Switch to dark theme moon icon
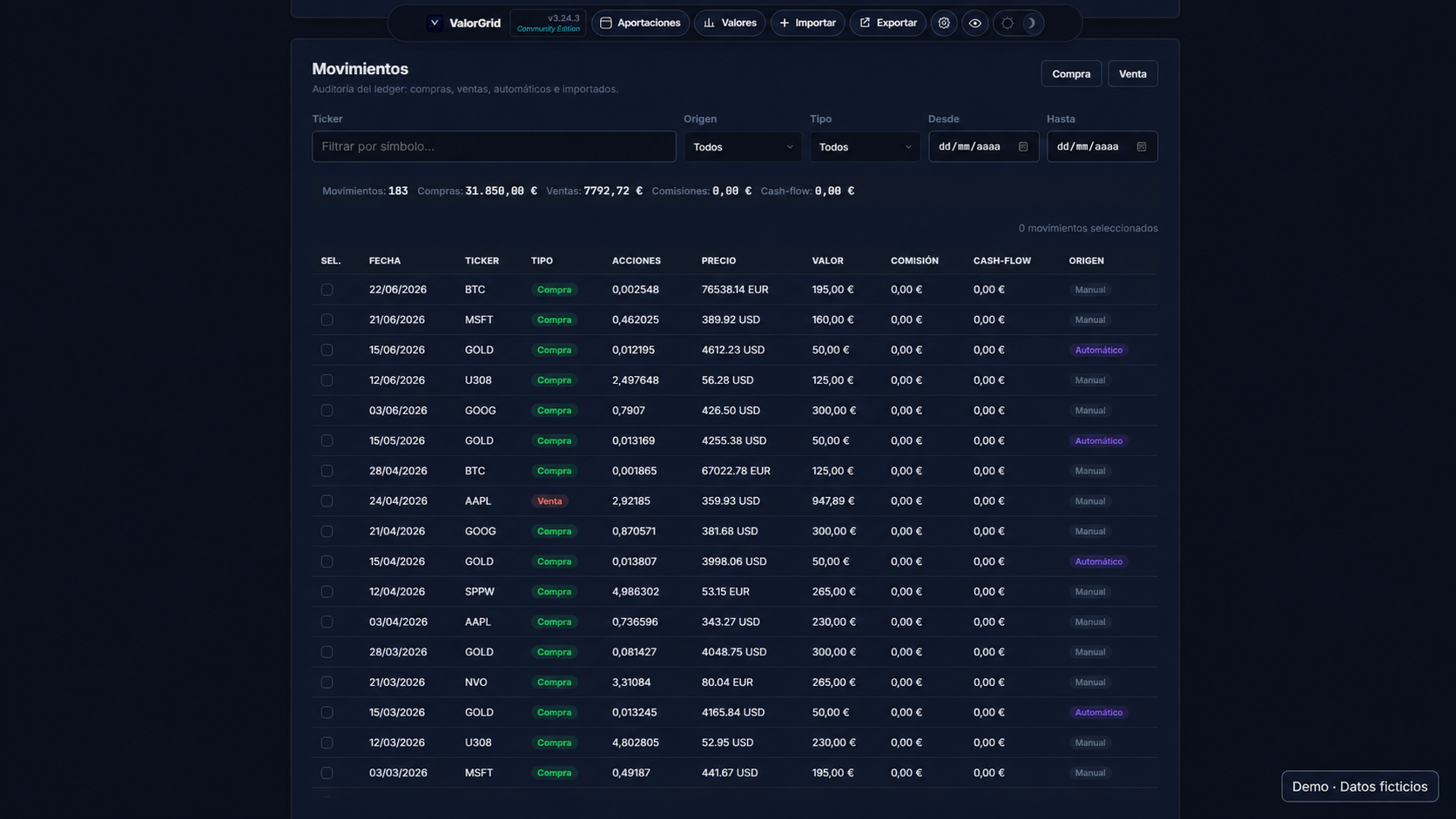Image resolution: width=1456 pixels, height=819 pixels. 1030,23
